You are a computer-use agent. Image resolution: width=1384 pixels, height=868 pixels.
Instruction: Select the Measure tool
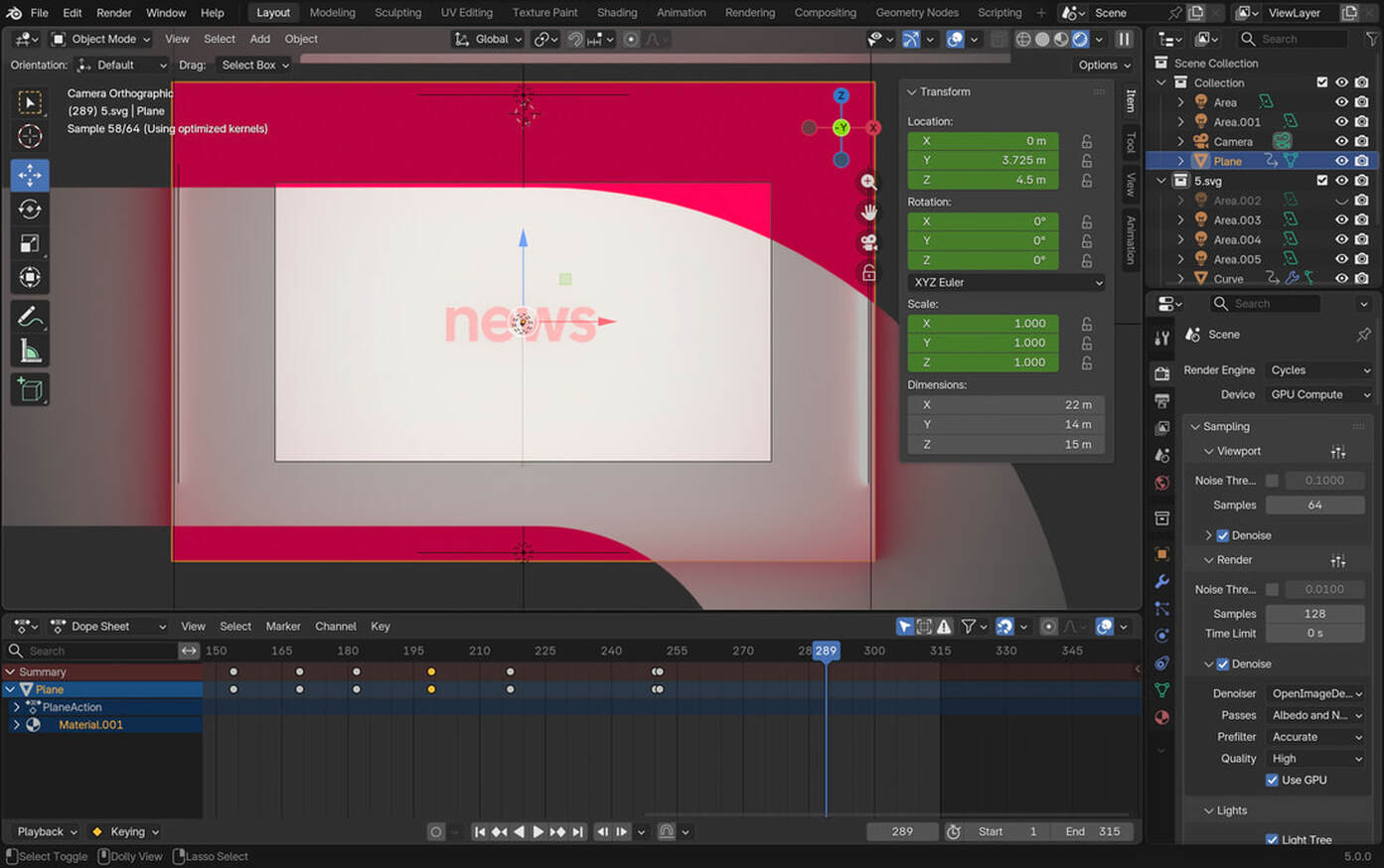coord(30,352)
